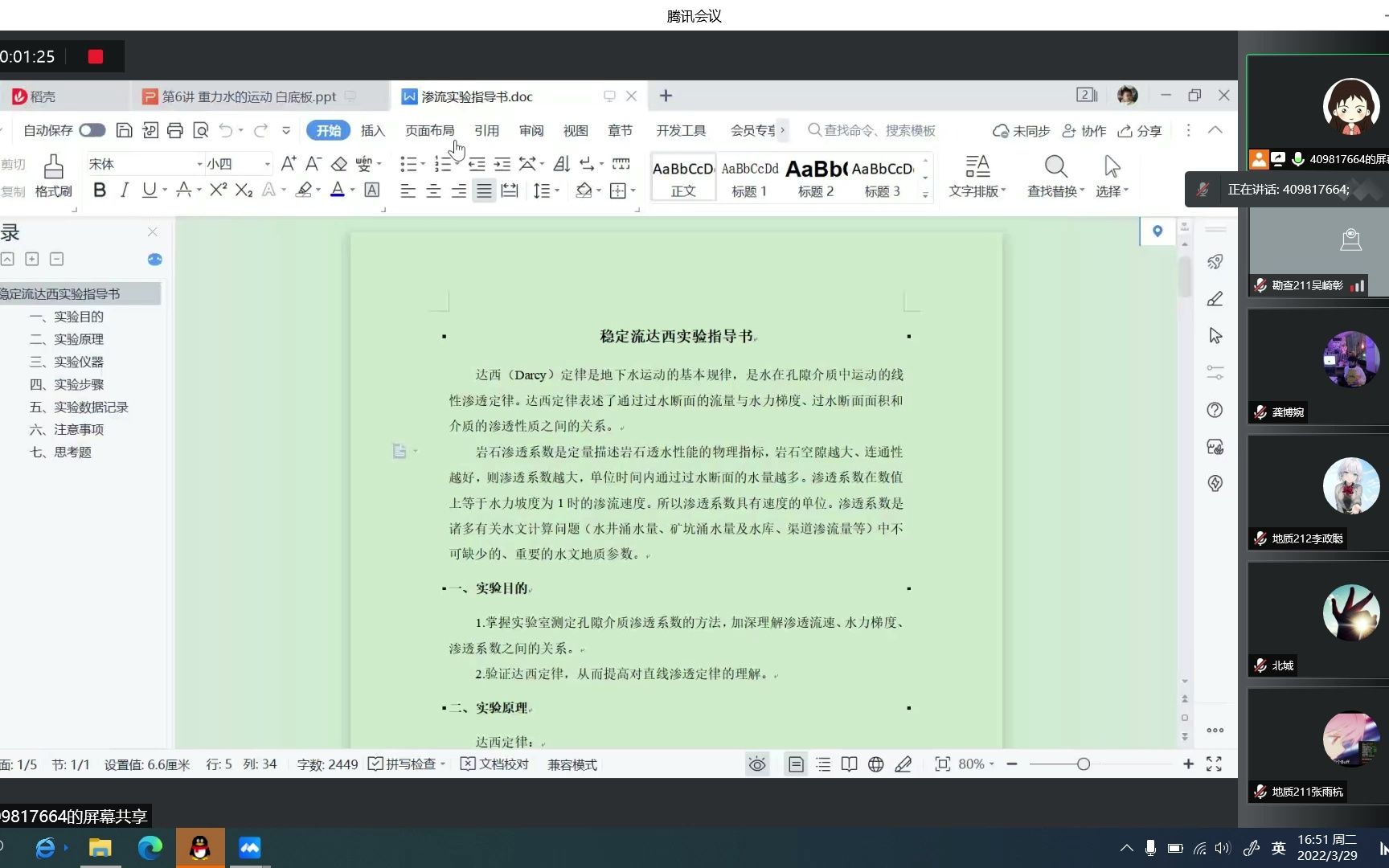Switch to eye-protection mode icon
The height and width of the screenshot is (868, 1389).
pyautogui.click(x=757, y=764)
